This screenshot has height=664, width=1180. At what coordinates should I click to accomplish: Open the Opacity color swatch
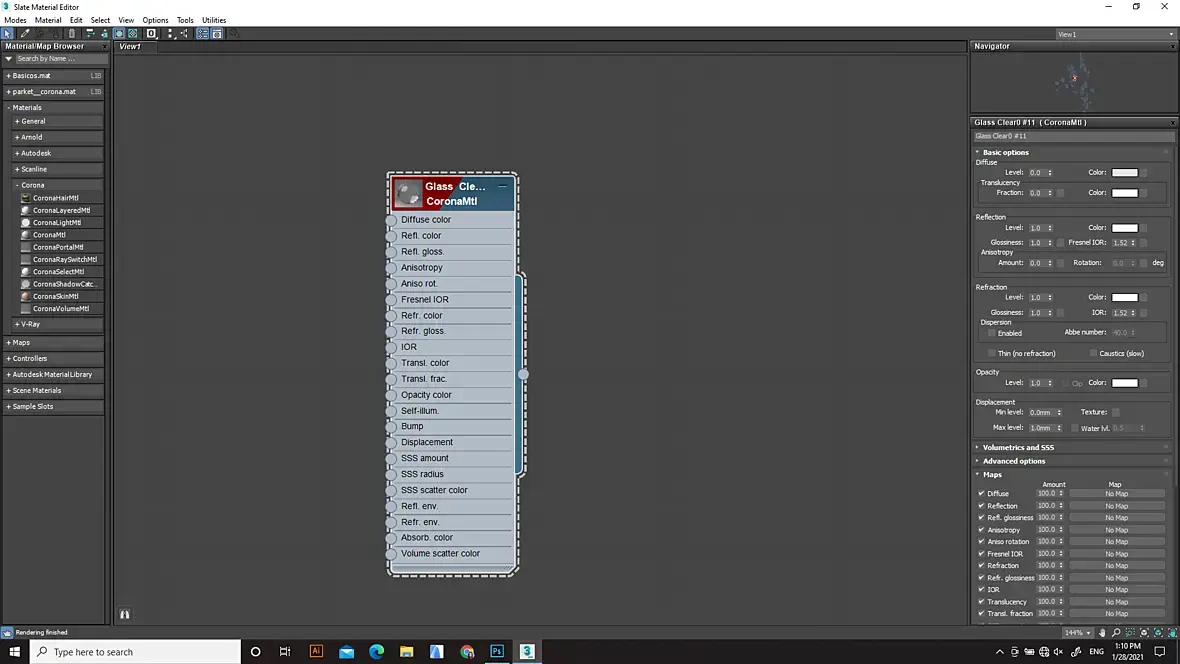[x=1125, y=383]
